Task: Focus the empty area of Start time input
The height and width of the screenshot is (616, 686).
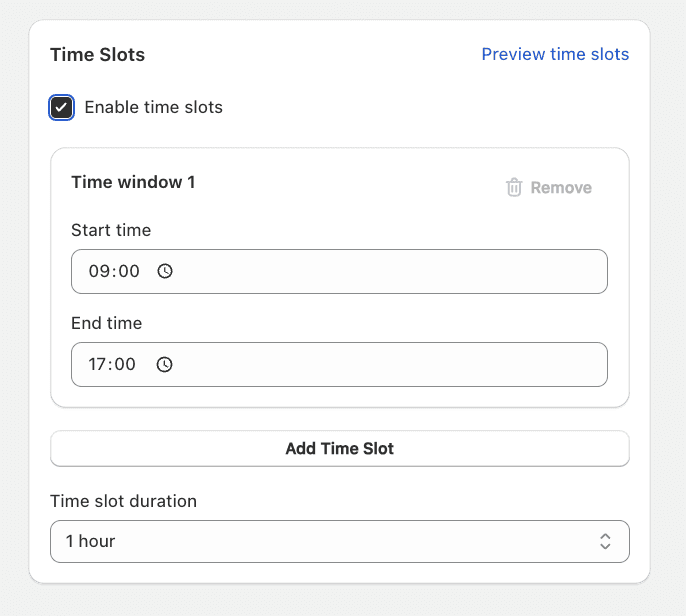Action: point(390,271)
